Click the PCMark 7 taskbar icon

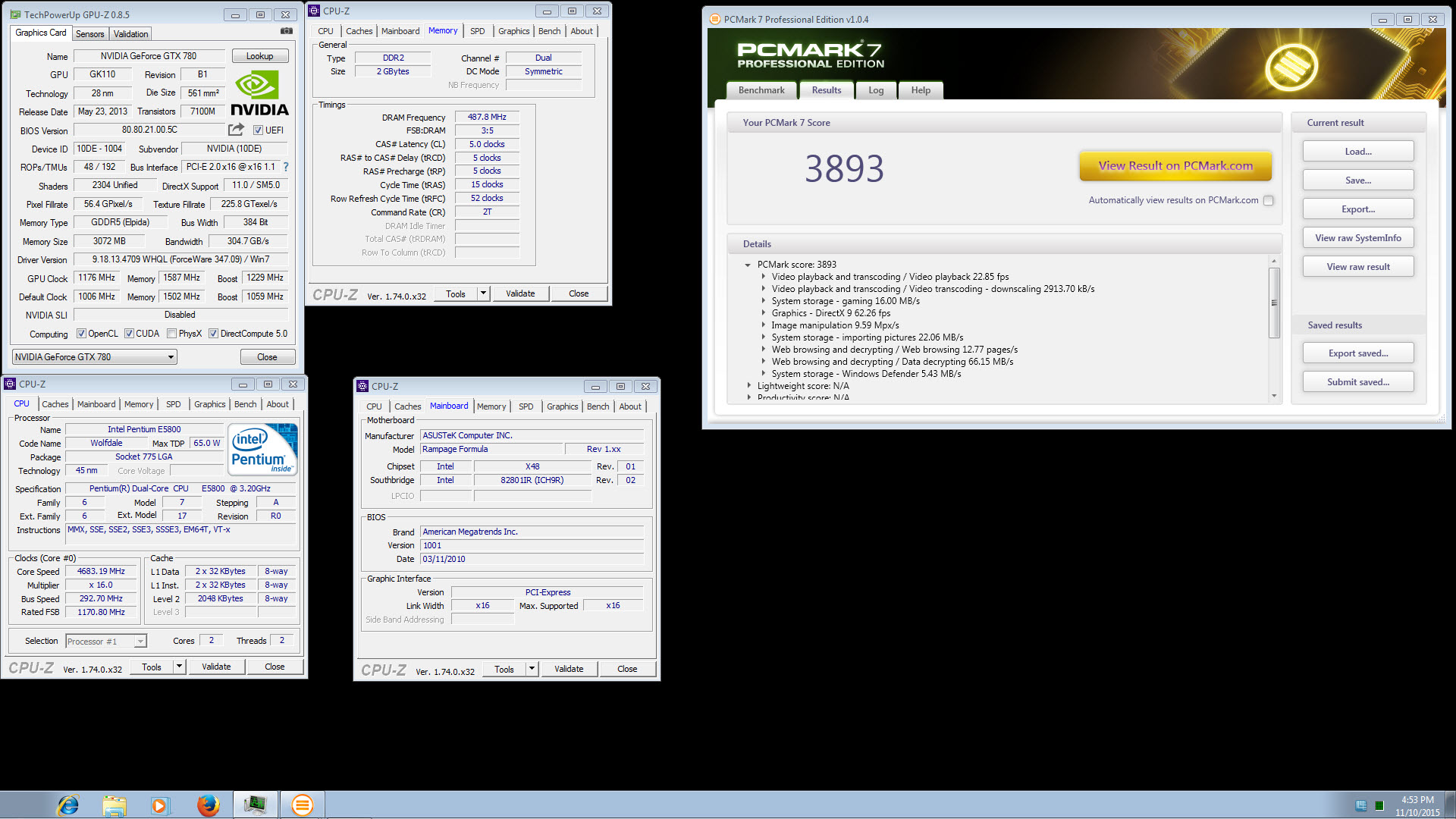pos(302,805)
